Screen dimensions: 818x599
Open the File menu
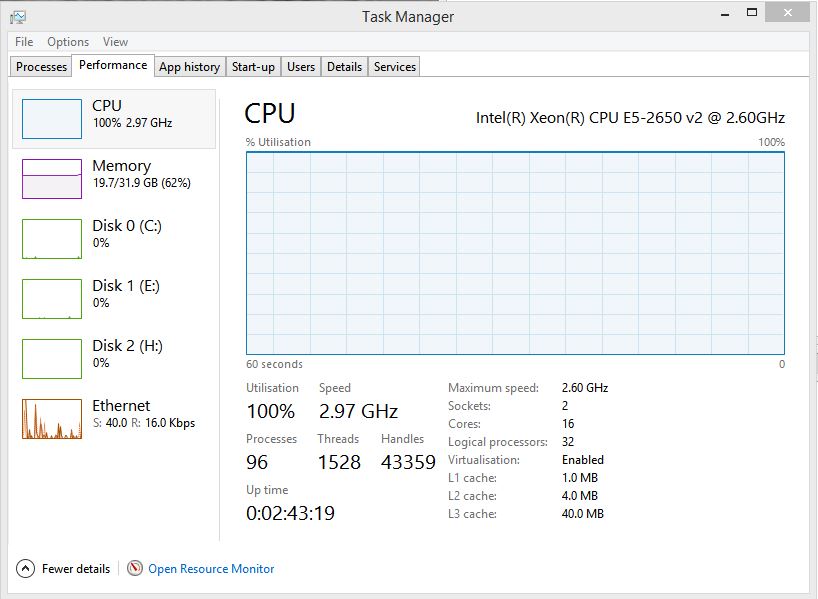[24, 42]
